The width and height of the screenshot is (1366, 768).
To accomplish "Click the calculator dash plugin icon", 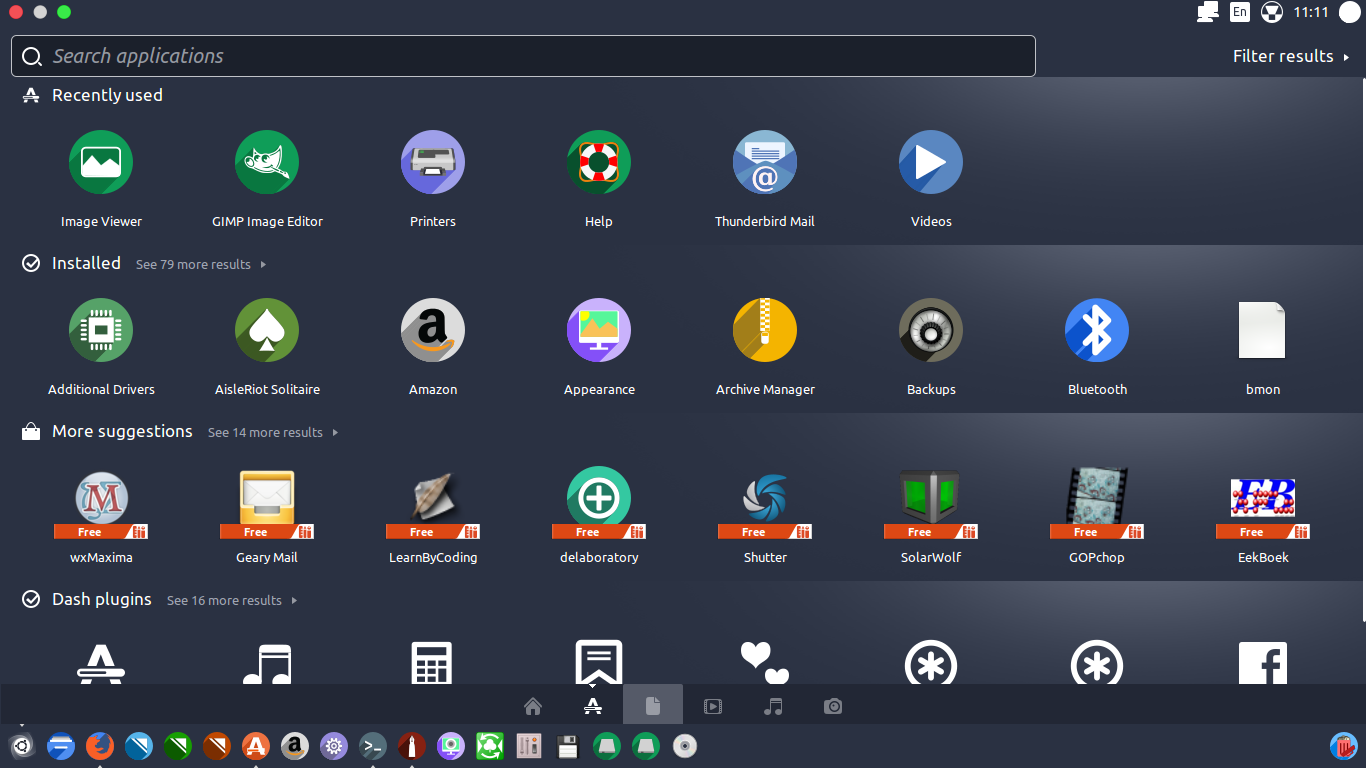I will [433, 663].
